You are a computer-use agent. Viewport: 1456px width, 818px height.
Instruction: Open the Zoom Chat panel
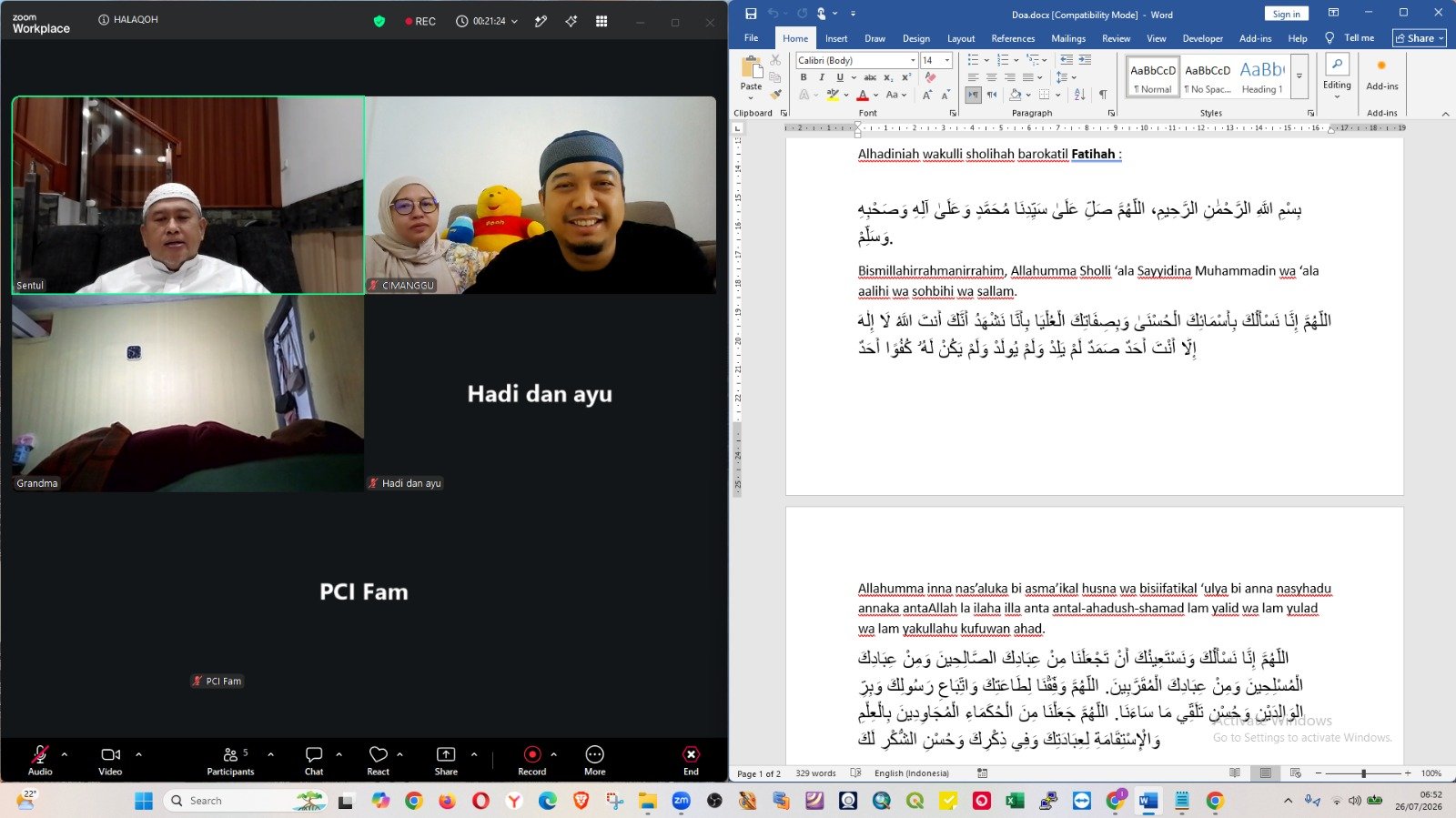[x=314, y=761]
